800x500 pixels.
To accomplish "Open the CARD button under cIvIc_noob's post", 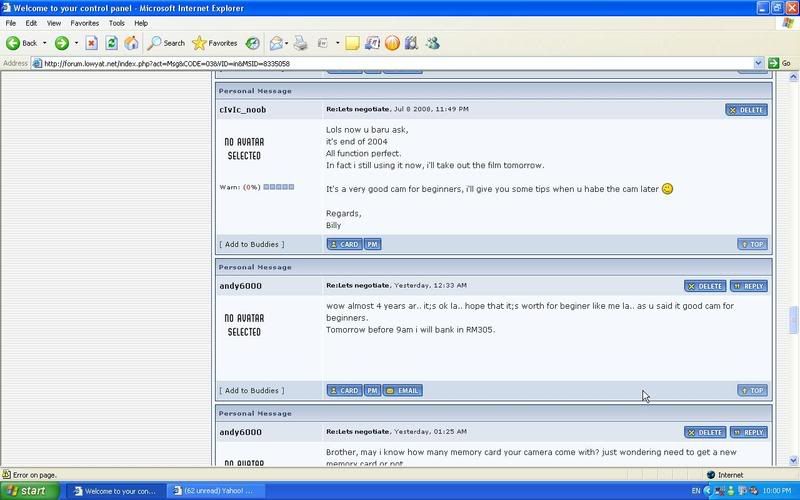I will coord(344,244).
